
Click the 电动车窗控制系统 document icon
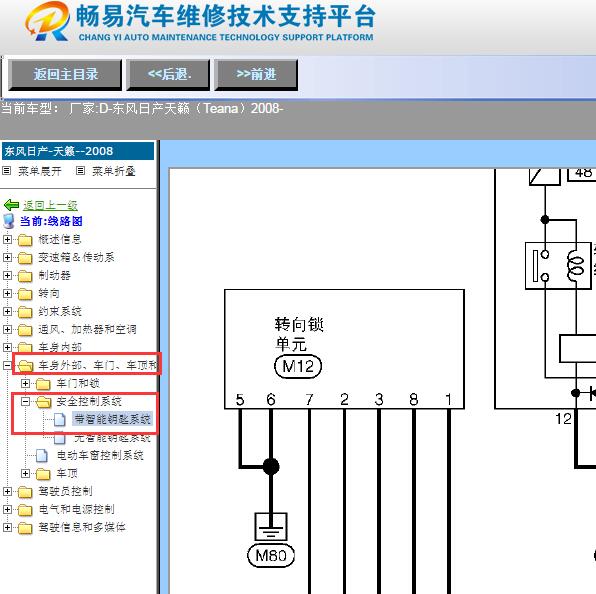tap(42, 456)
